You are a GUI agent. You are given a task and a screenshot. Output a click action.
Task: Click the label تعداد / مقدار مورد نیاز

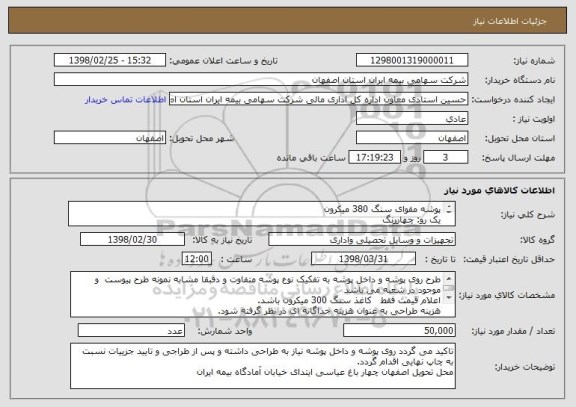tap(513, 331)
